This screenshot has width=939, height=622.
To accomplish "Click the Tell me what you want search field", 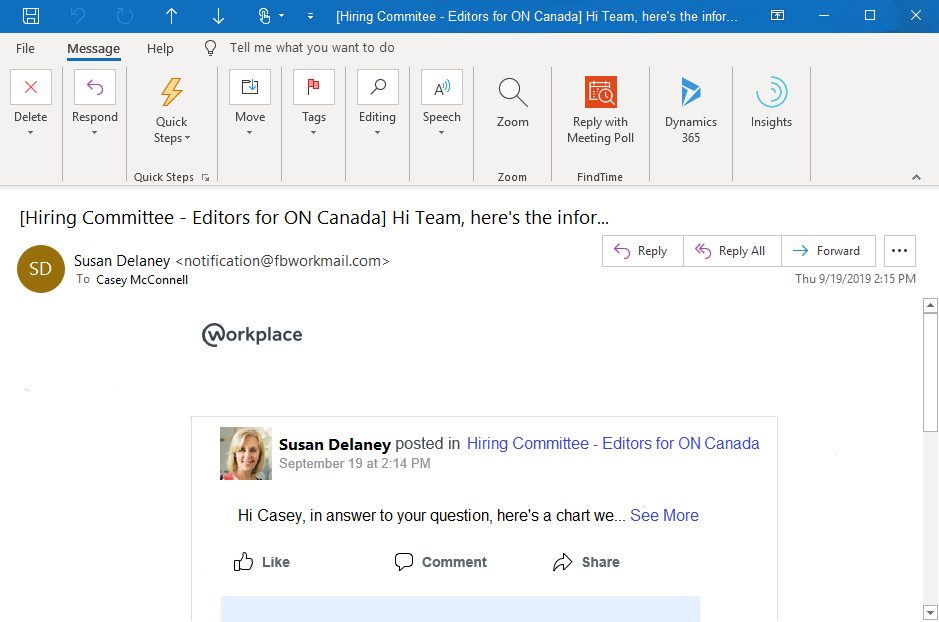I will pos(311,48).
